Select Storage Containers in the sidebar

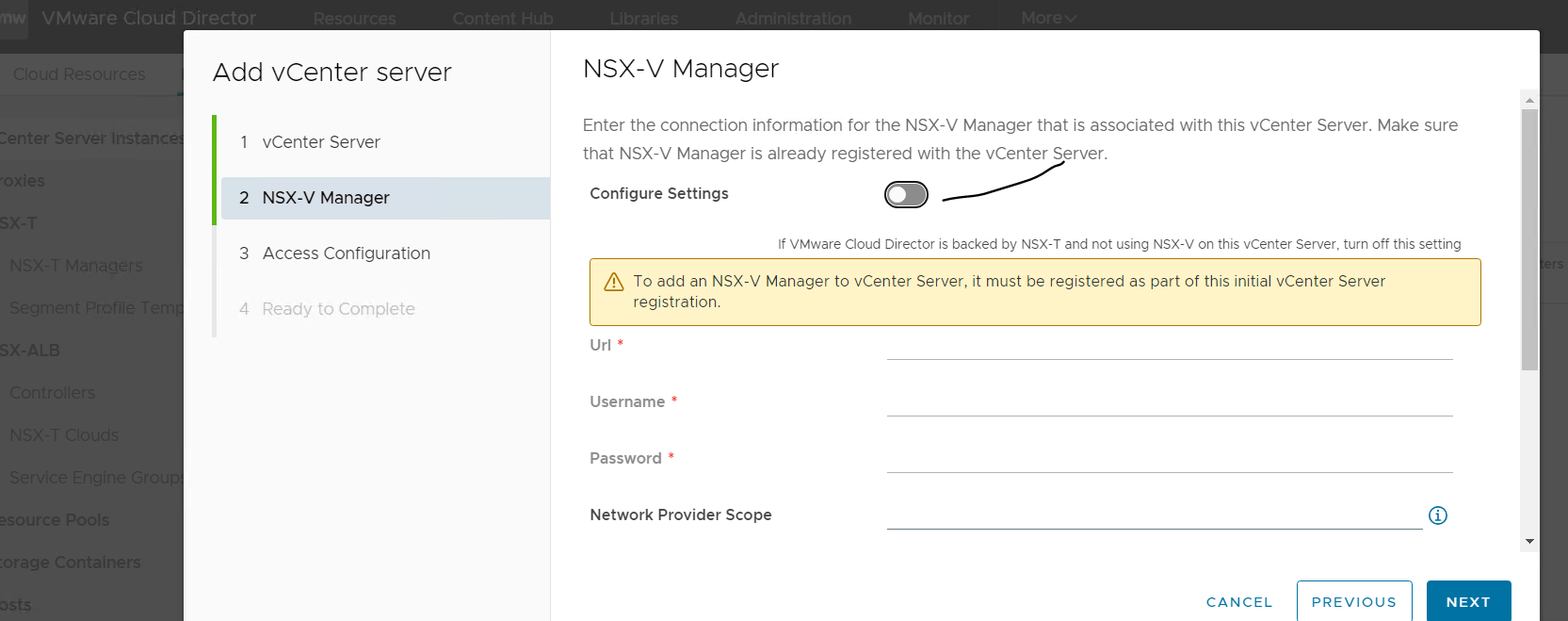coord(71,563)
